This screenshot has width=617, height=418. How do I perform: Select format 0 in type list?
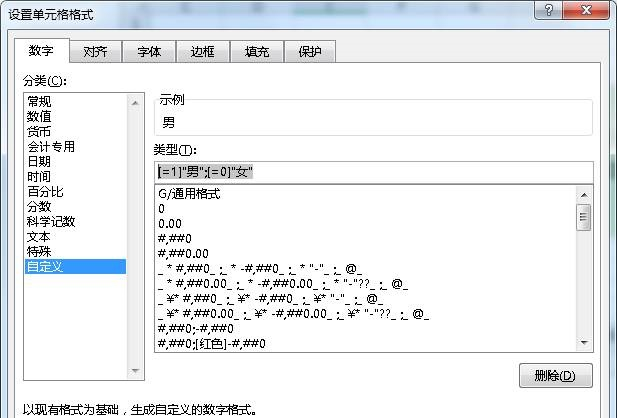click(365, 209)
